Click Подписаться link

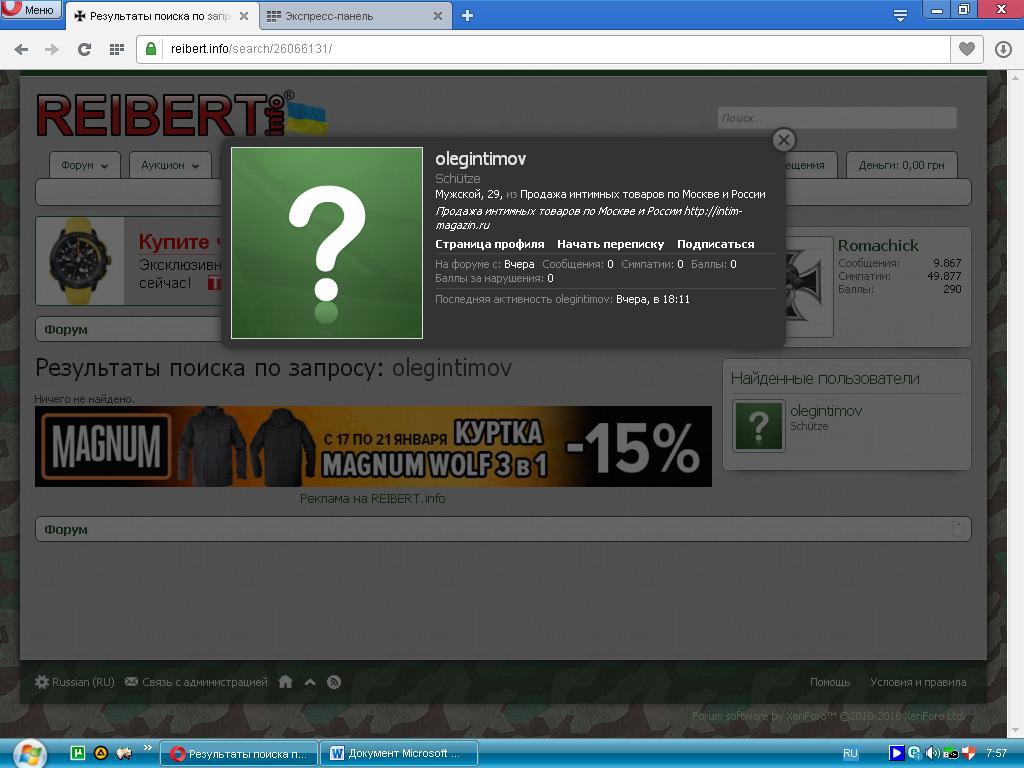pos(716,244)
